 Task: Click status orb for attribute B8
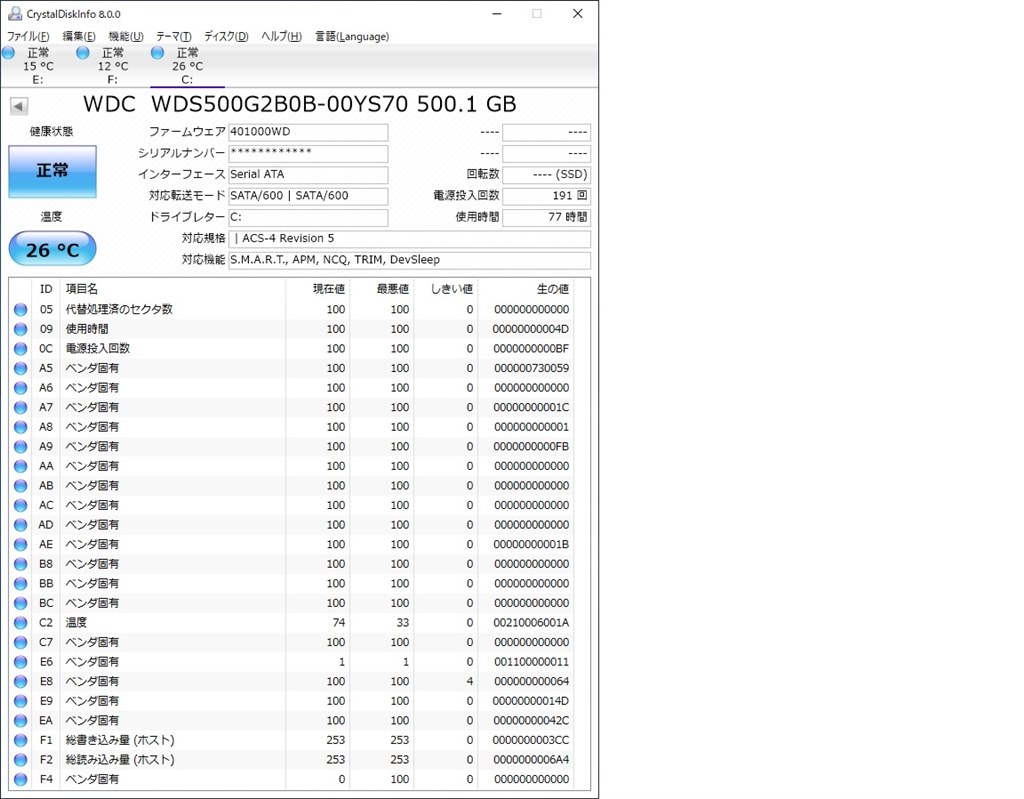point(21,564)
